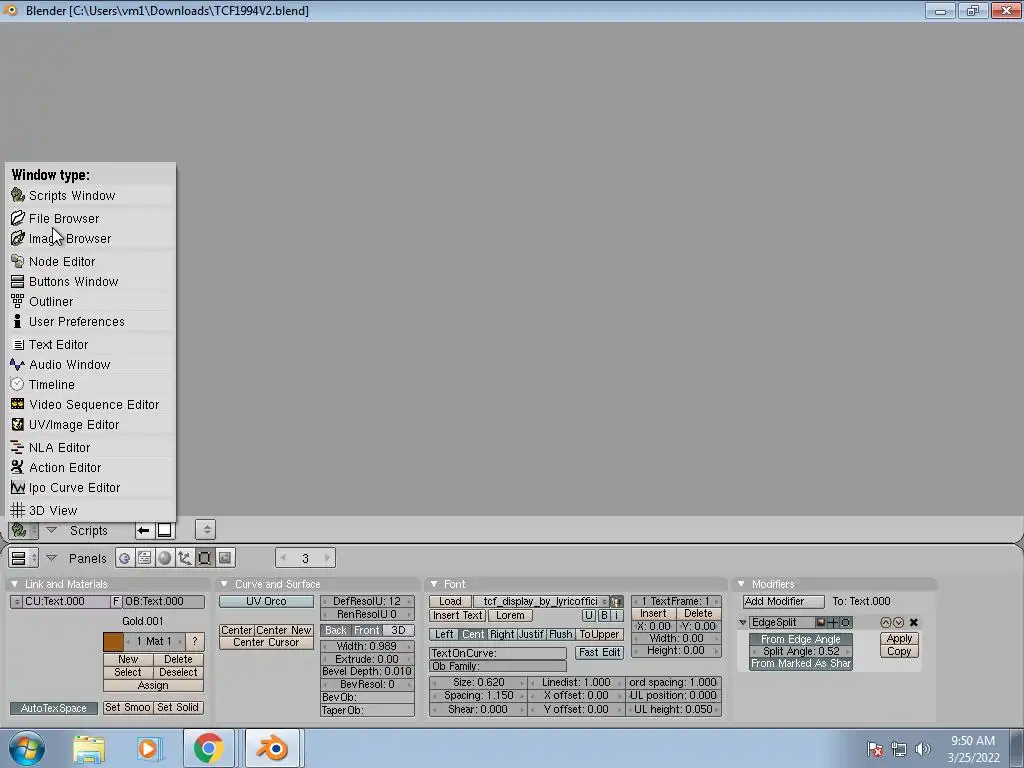The image size is (1024, 768).
Task: Move EdgeSplit modifier down in stack
Action: [x=899, y=622]
